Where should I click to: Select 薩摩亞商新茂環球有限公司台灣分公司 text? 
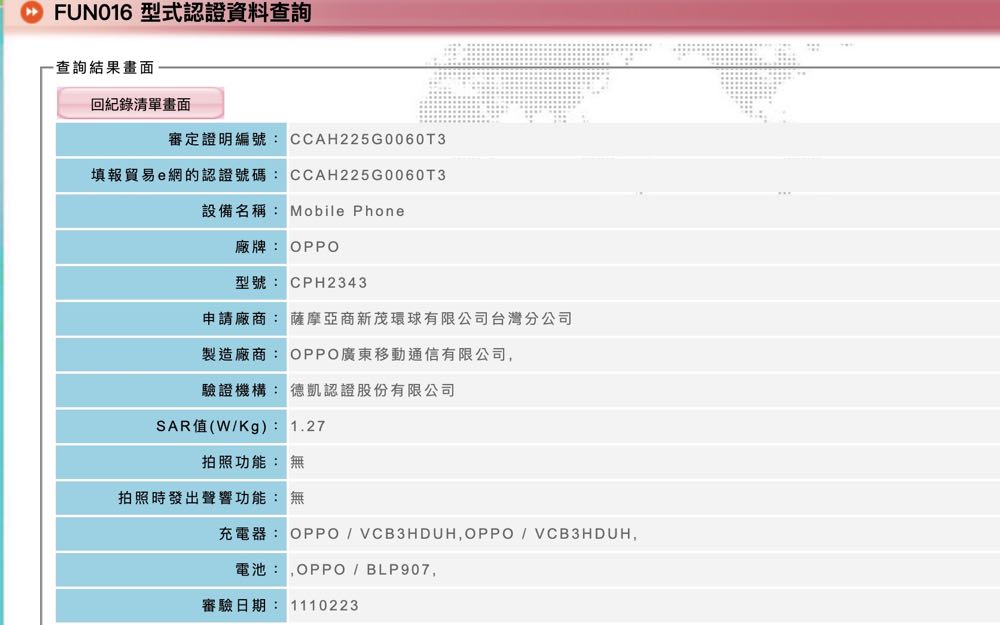tap(432, 318)
